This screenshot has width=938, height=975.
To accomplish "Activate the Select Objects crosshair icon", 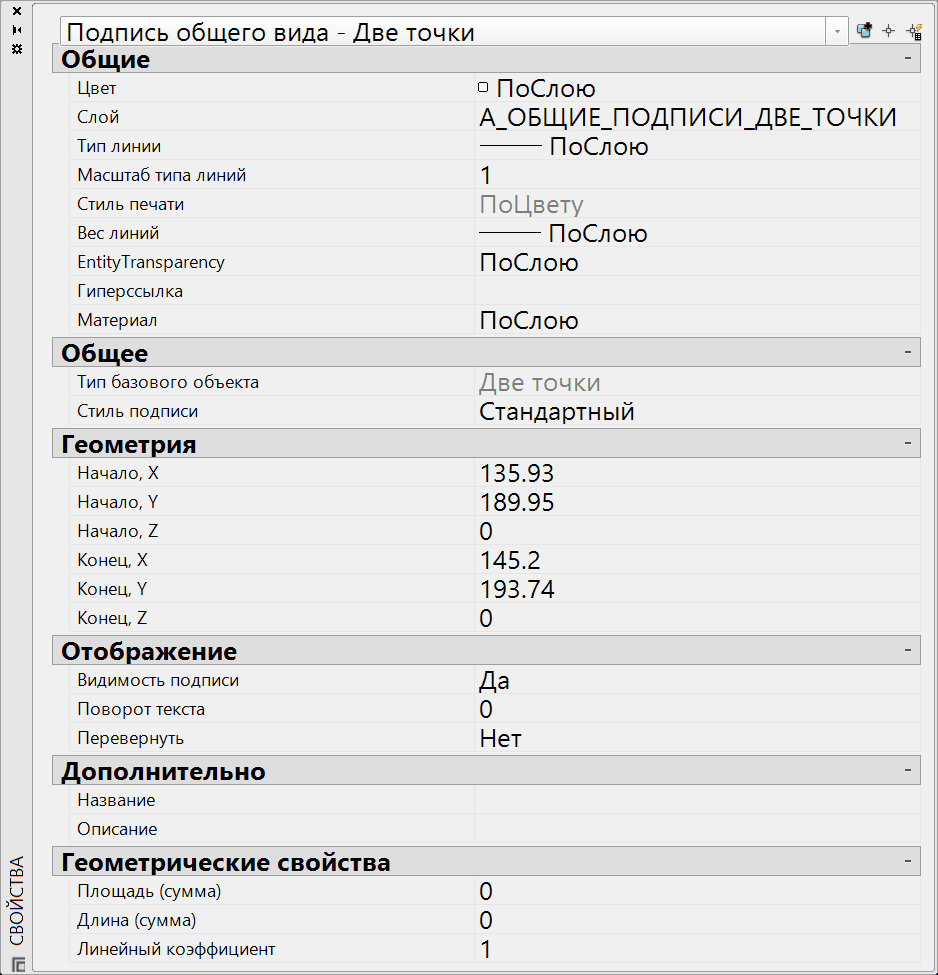I will coord(888,30).
